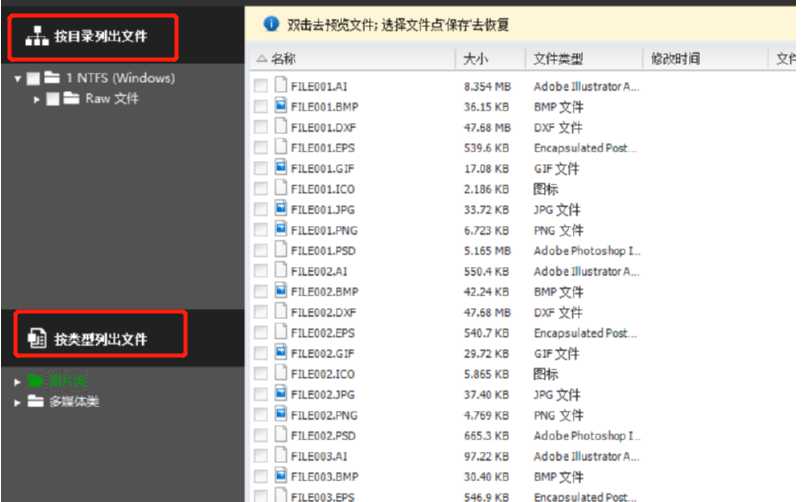Click the directory tree icon beside 按目录列出文件
This screenshot has height=502, width=809.
pyautogui.click(x=37, y=38)
